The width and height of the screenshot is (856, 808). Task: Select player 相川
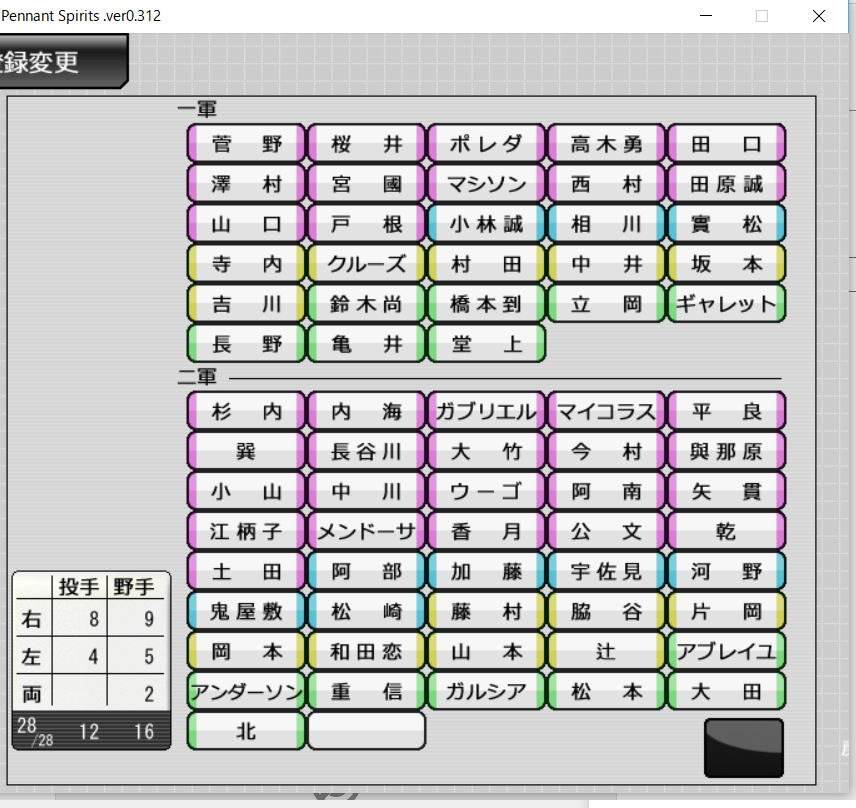click(x=607, y=224)
